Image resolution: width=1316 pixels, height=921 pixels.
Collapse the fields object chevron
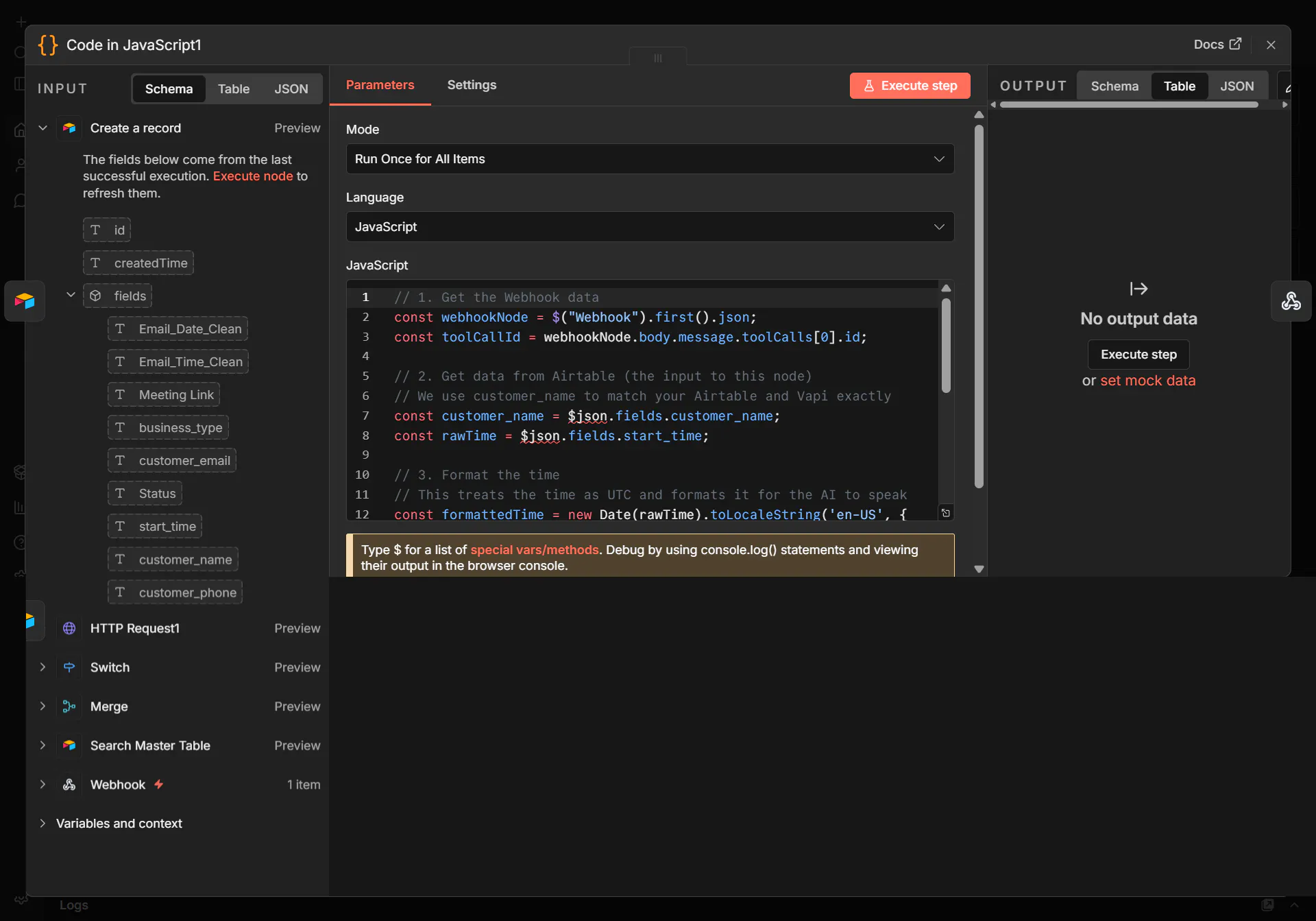click(71, 295)
